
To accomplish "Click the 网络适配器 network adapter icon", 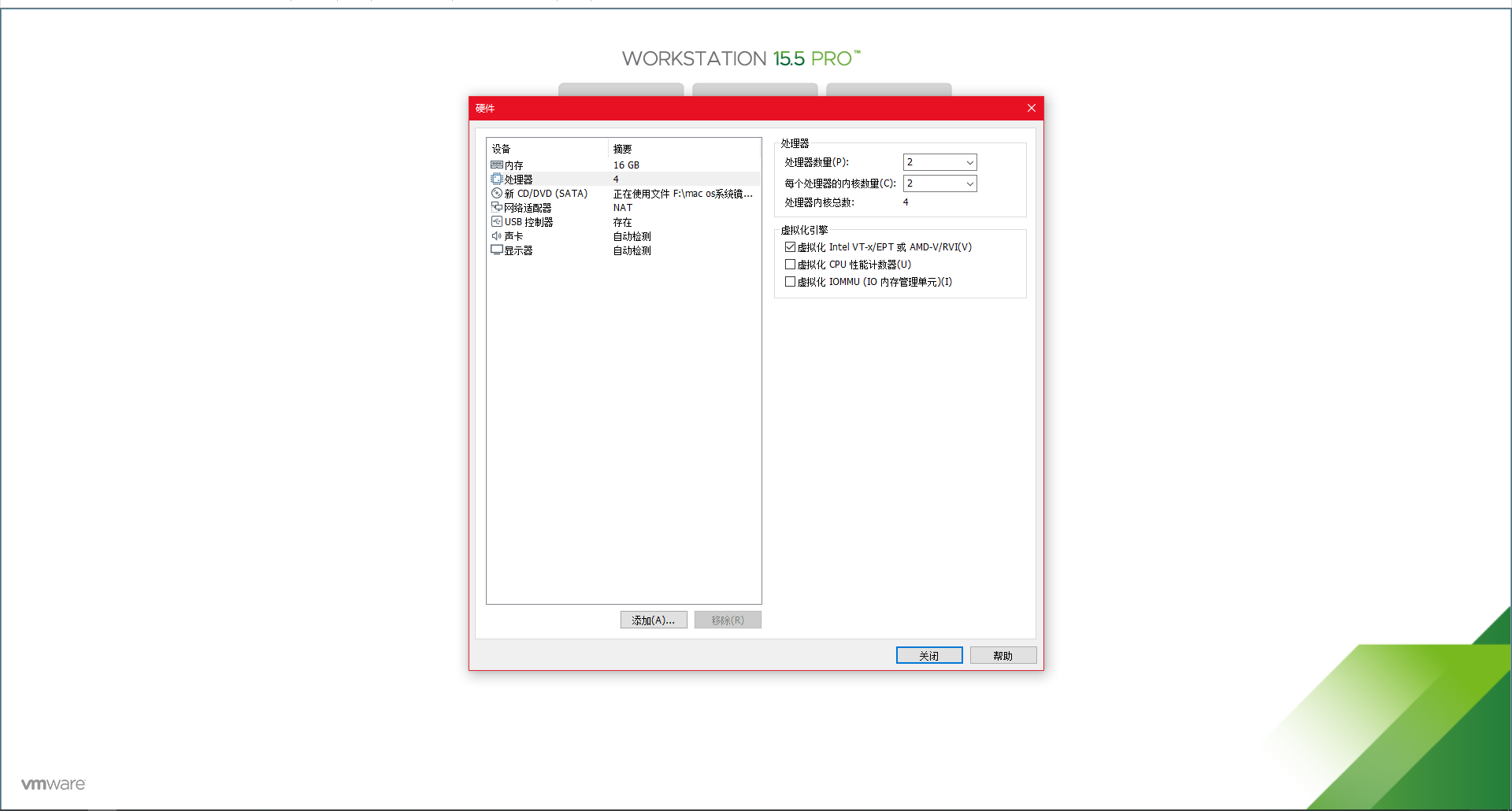I will click(x=497, y=208).
